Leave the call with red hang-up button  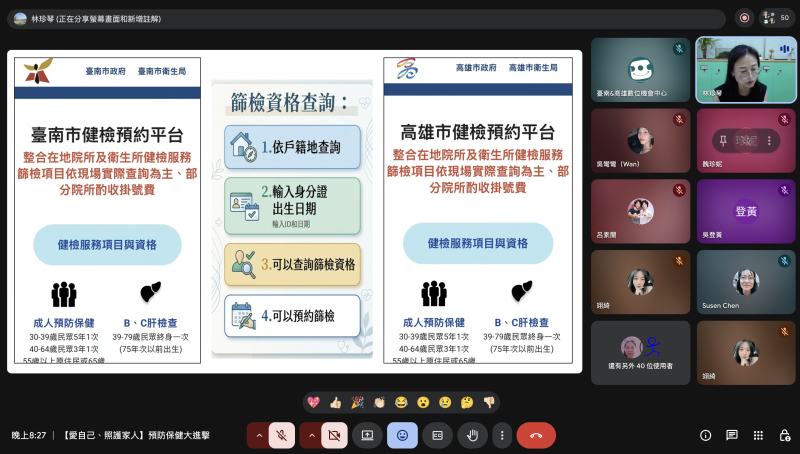coord(536,435)
